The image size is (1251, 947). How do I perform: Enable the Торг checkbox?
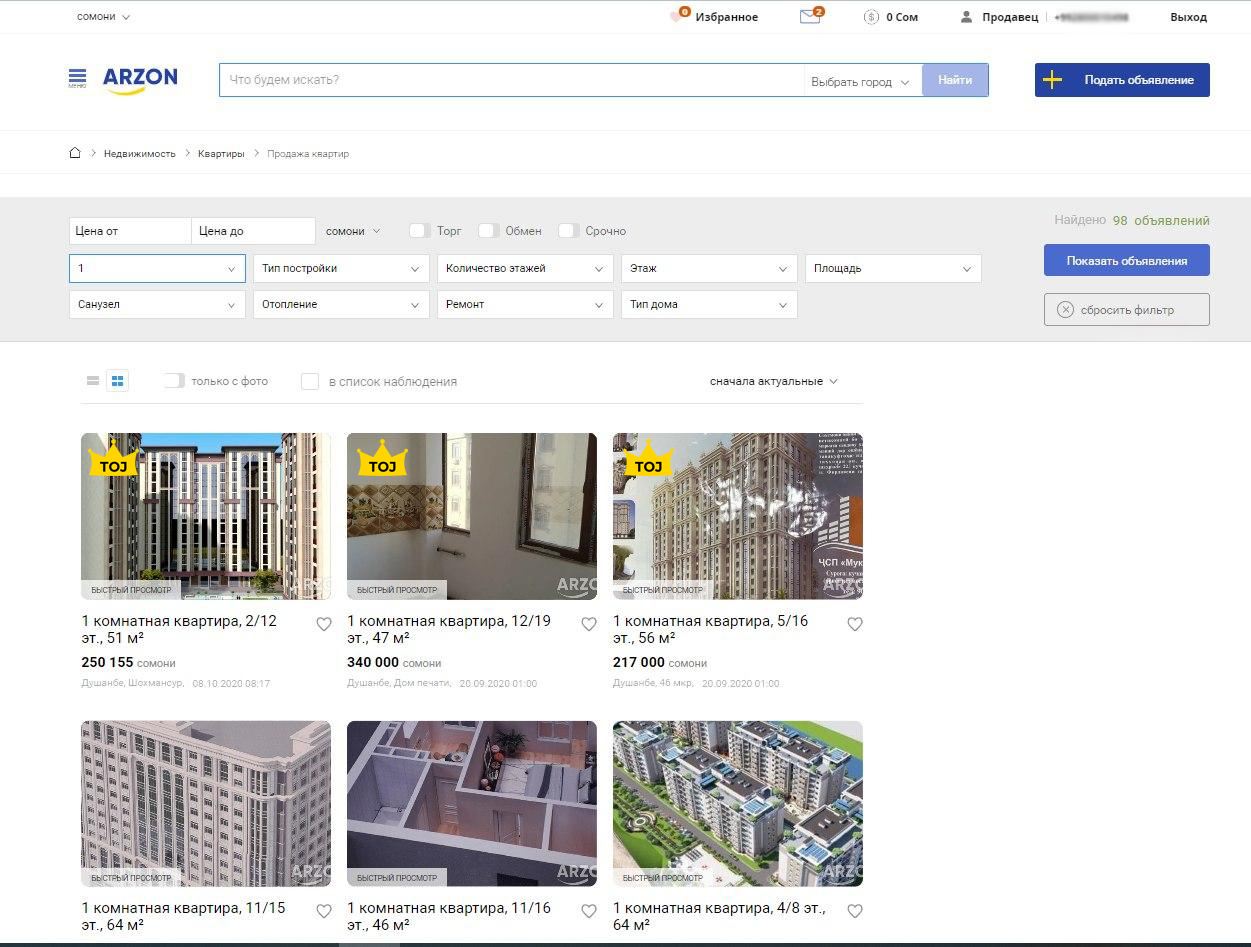coord(419,231)
